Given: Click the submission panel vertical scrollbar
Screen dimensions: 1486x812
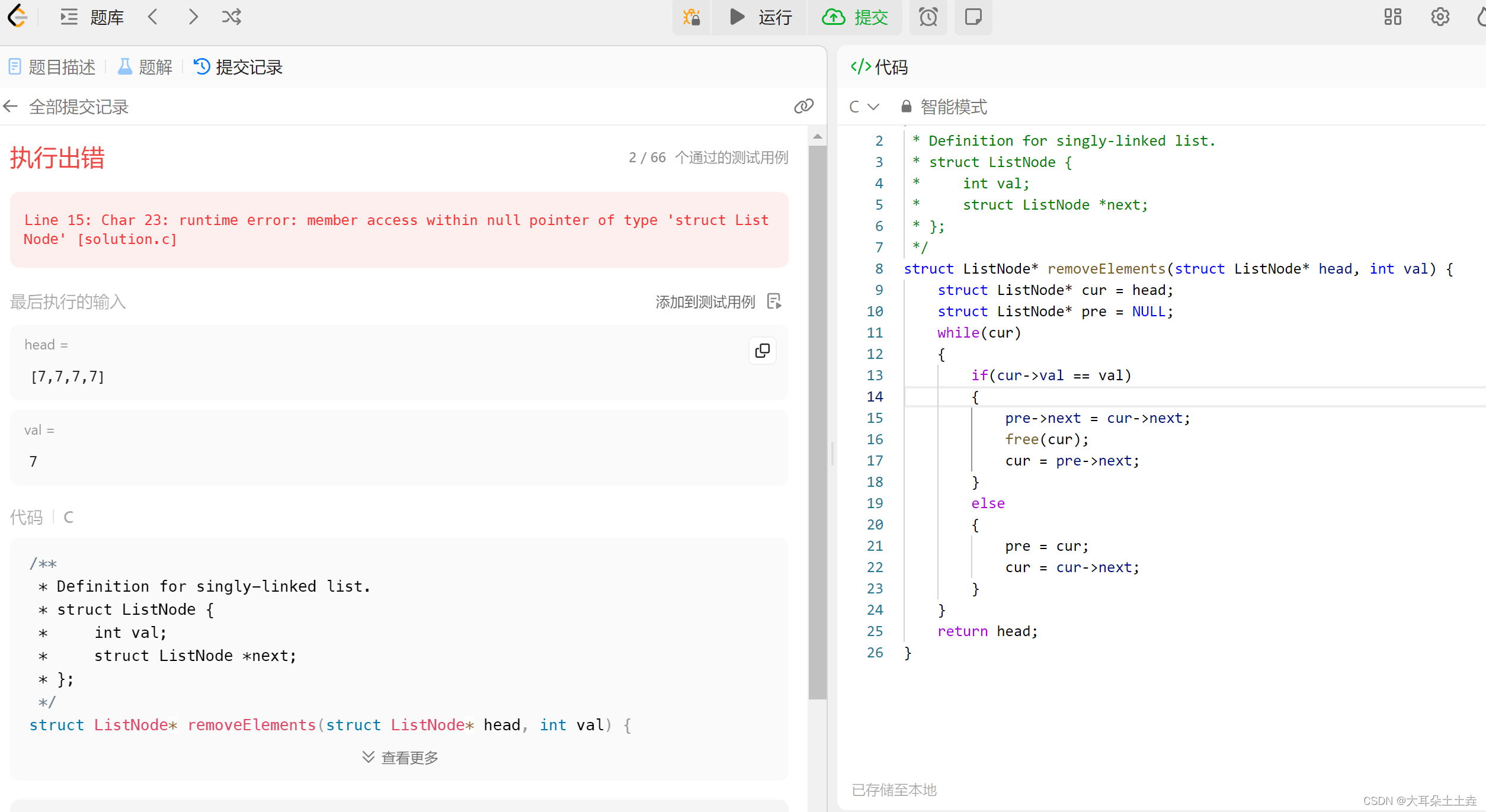Looking at the screenshot, I should click(x=818, y=422).
